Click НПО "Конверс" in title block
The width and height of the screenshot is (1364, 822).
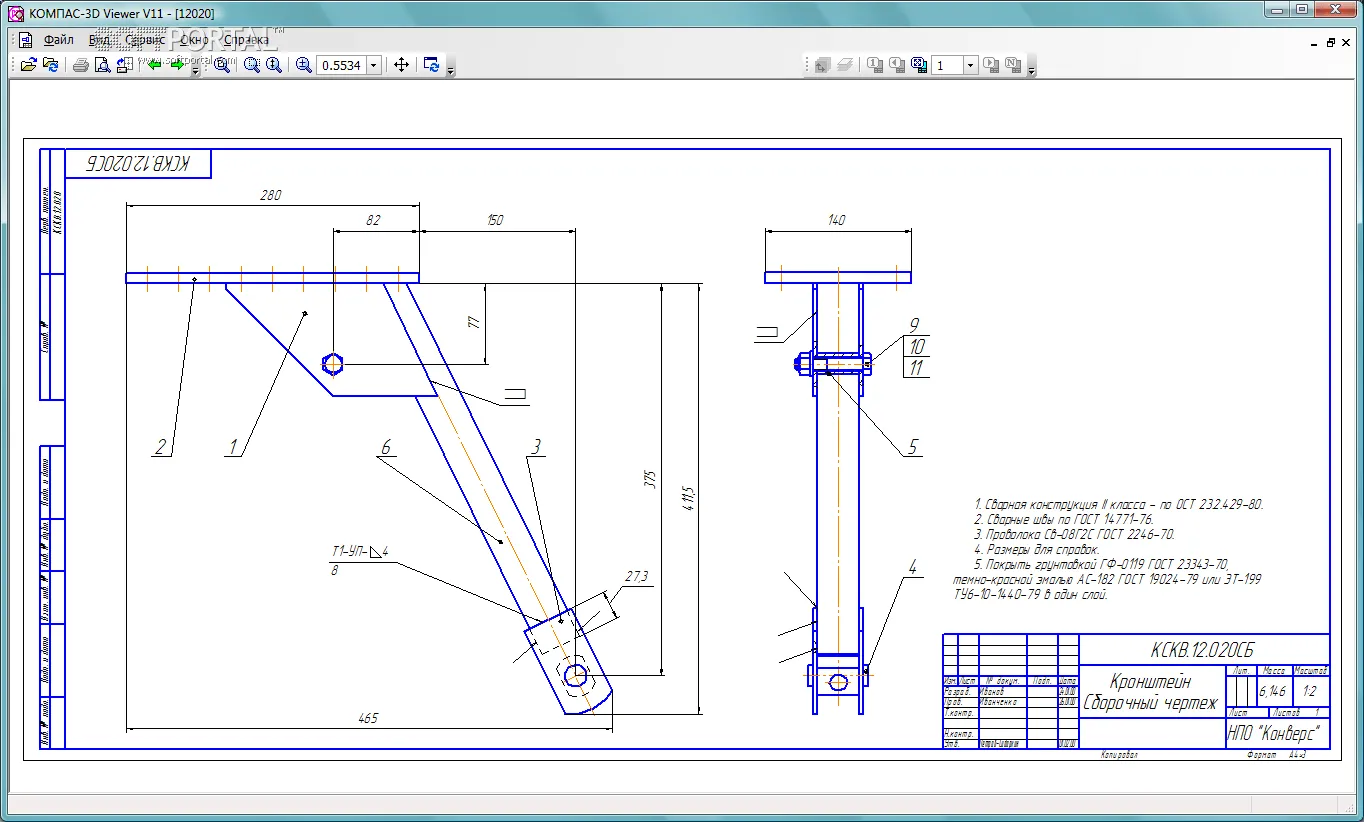(x=1274, y=734)
